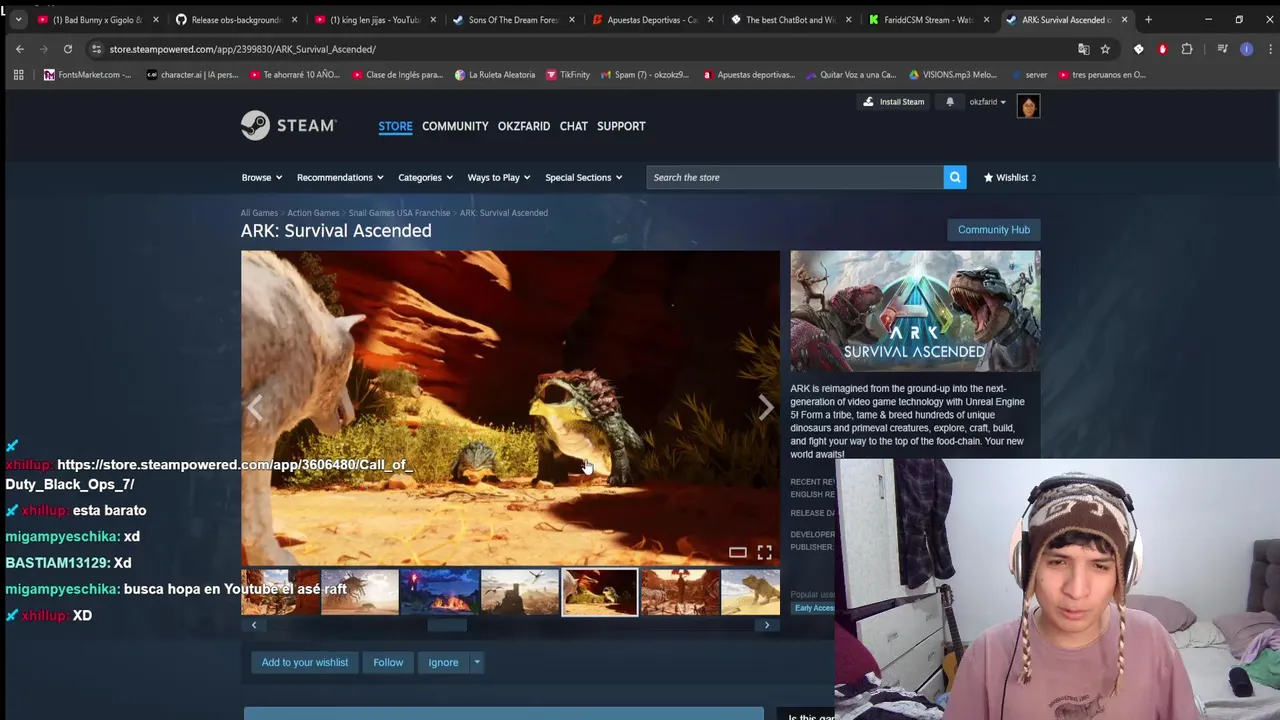Open the browser extensions puzzle icon
This screenshot has width=1280, height=720.
coord(1187,49)
